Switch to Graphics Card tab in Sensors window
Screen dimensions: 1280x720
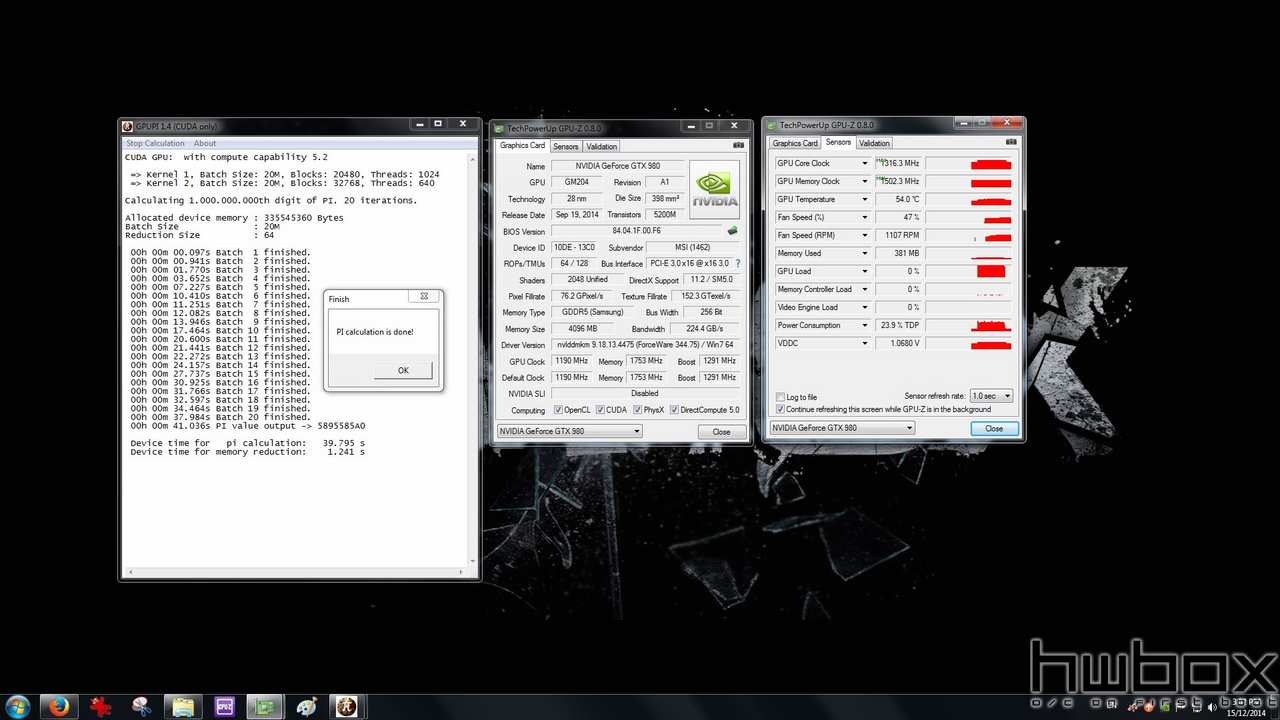[x=795, y=143]
